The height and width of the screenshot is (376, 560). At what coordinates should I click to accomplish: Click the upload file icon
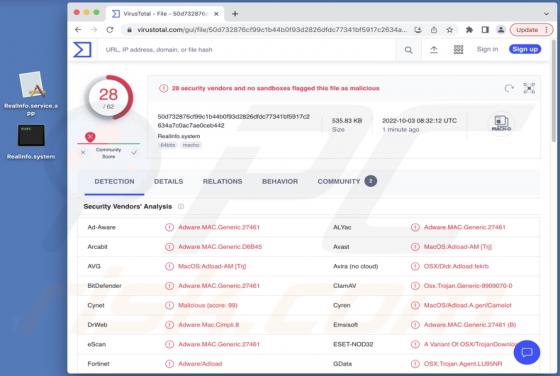point(434,50)
